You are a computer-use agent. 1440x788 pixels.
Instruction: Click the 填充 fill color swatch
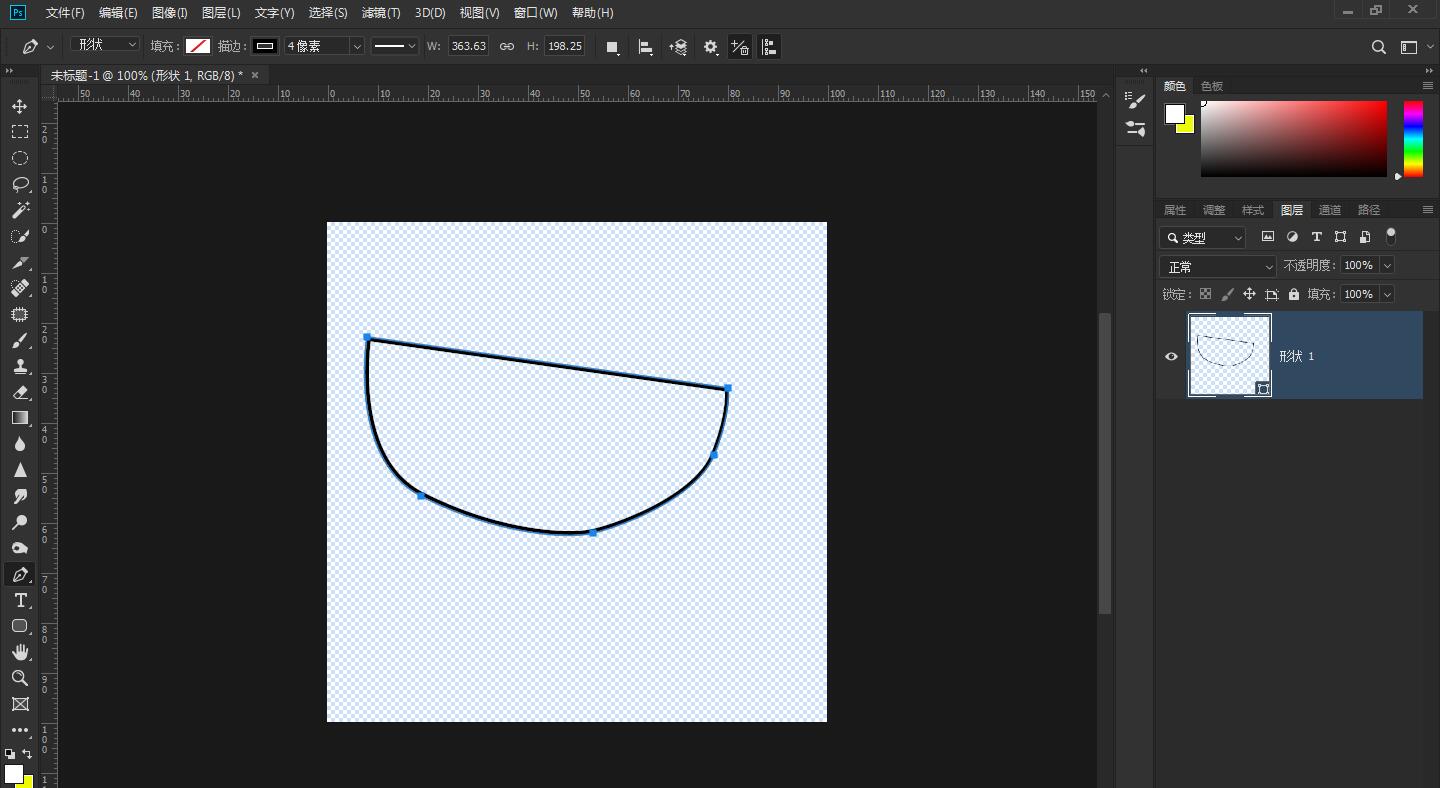[x=198, y=46]
